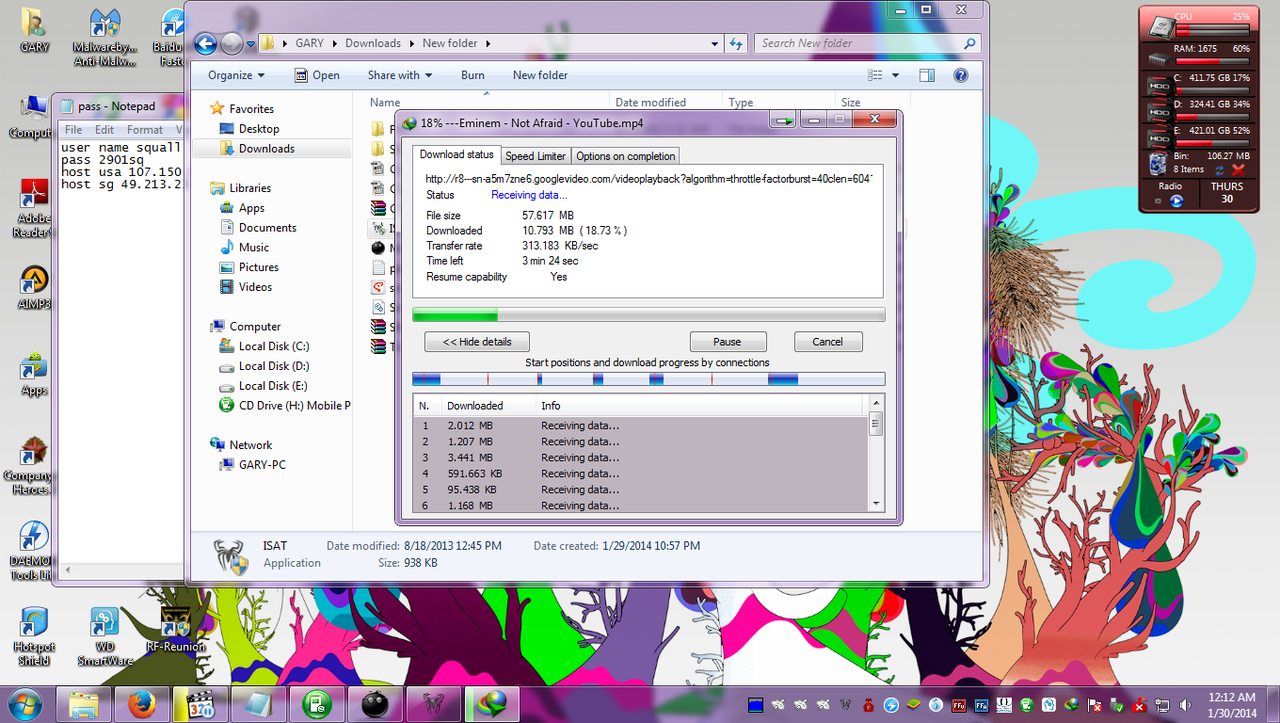Image resolution: width=1280 pixels, height=723 pixels.
Task: Open the Share with dropdown menu
Action: click(399, 75)
